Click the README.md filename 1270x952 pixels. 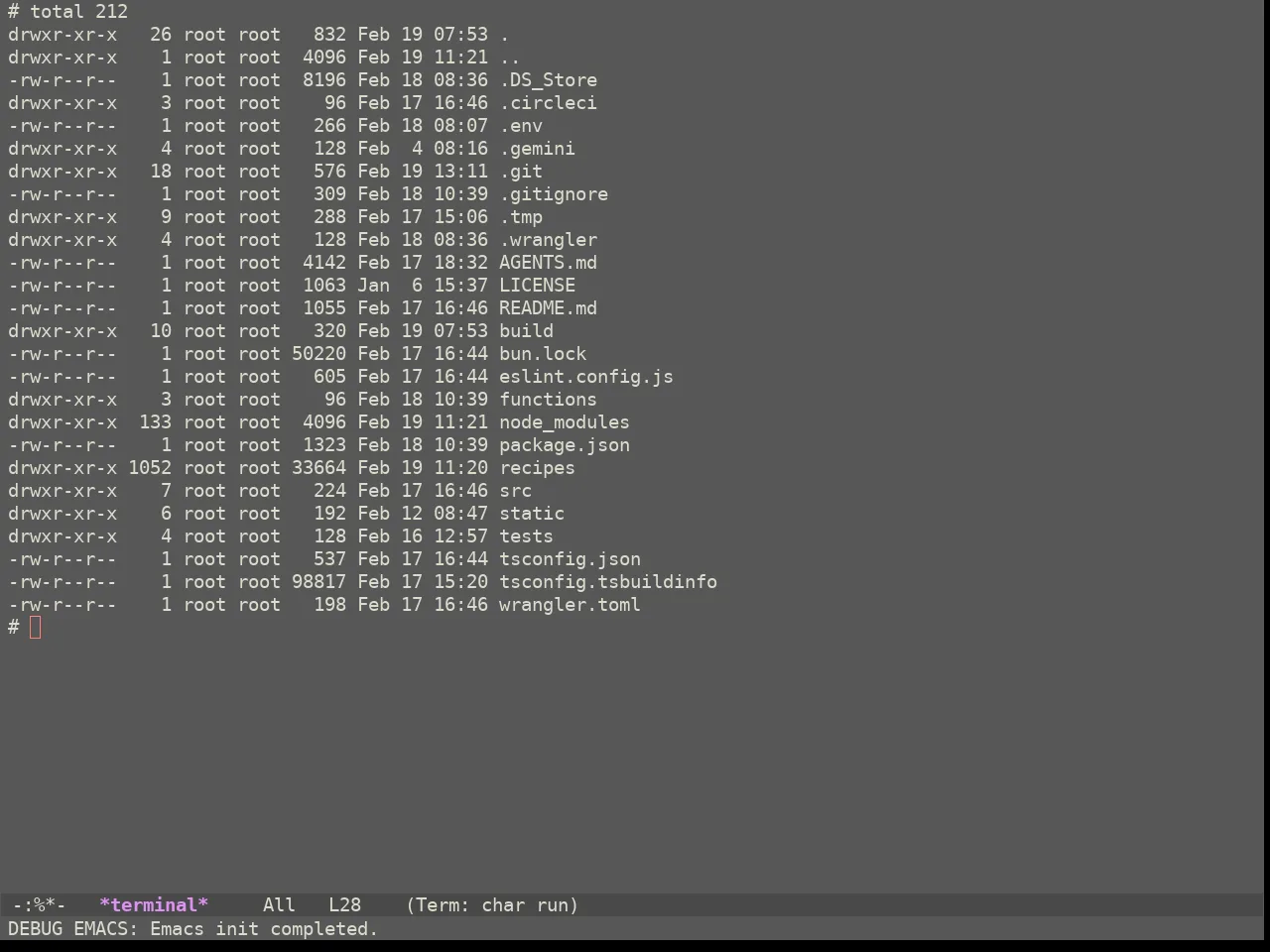click(548, 308)
